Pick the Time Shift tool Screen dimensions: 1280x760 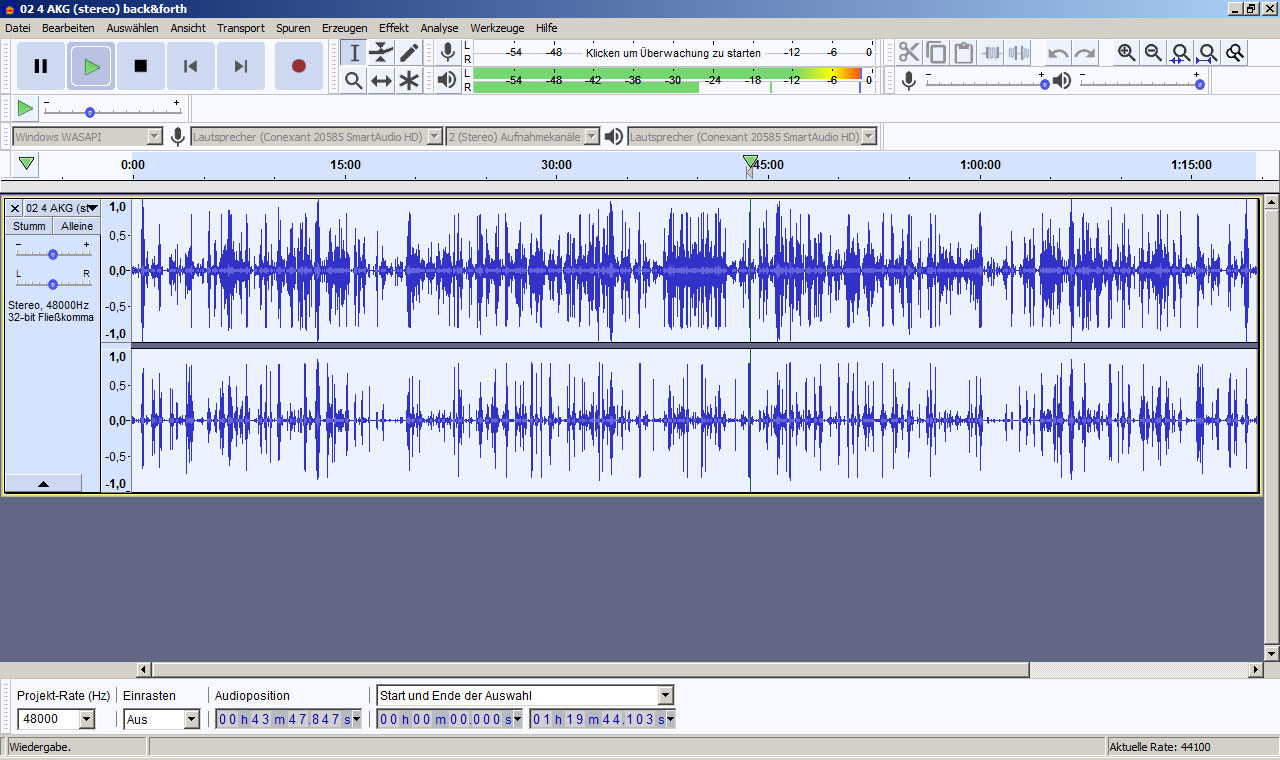pyautogui.click(x=381, y=81)
